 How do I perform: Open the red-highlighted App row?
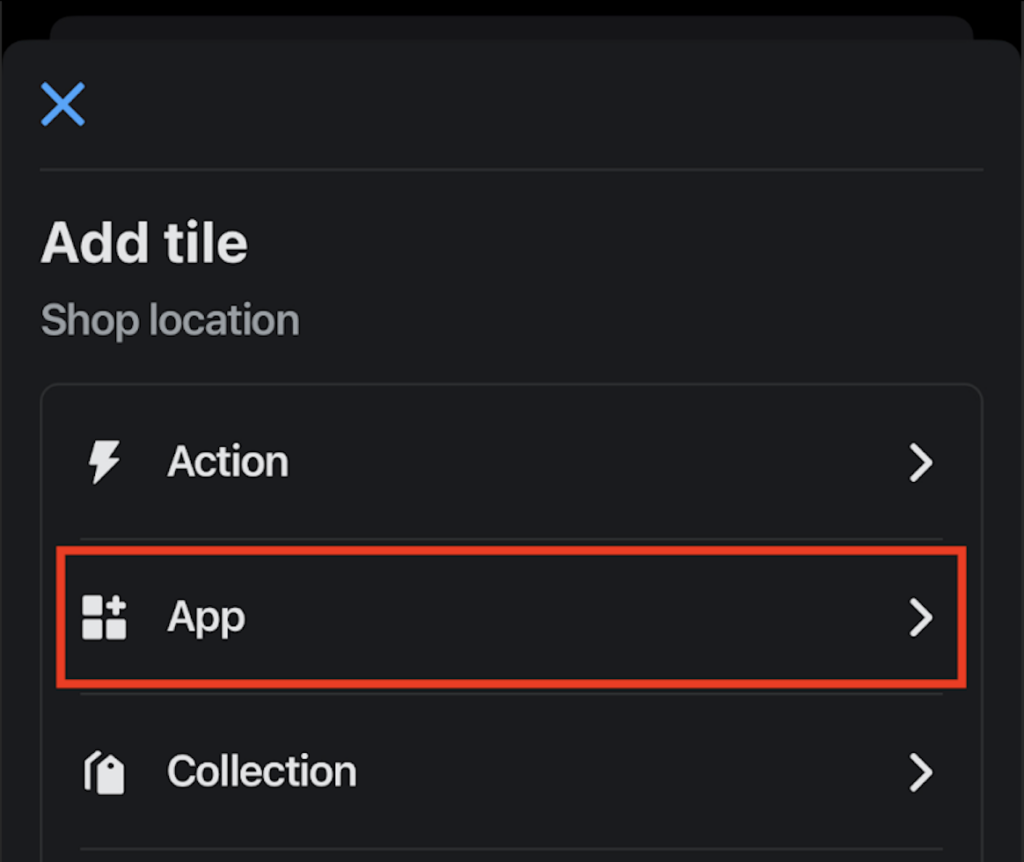pyautogui.click(x=511, y=617)
